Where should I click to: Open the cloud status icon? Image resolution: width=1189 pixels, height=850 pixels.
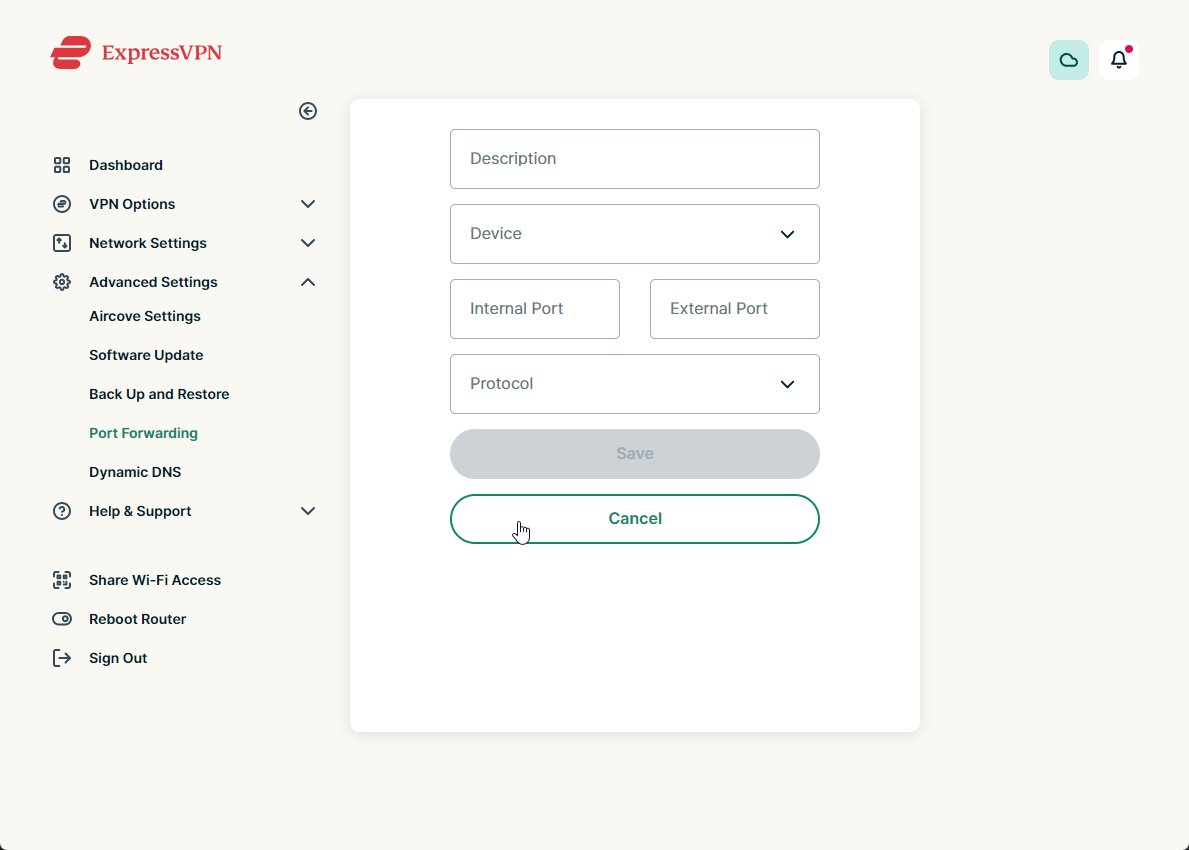point(1068,60)
